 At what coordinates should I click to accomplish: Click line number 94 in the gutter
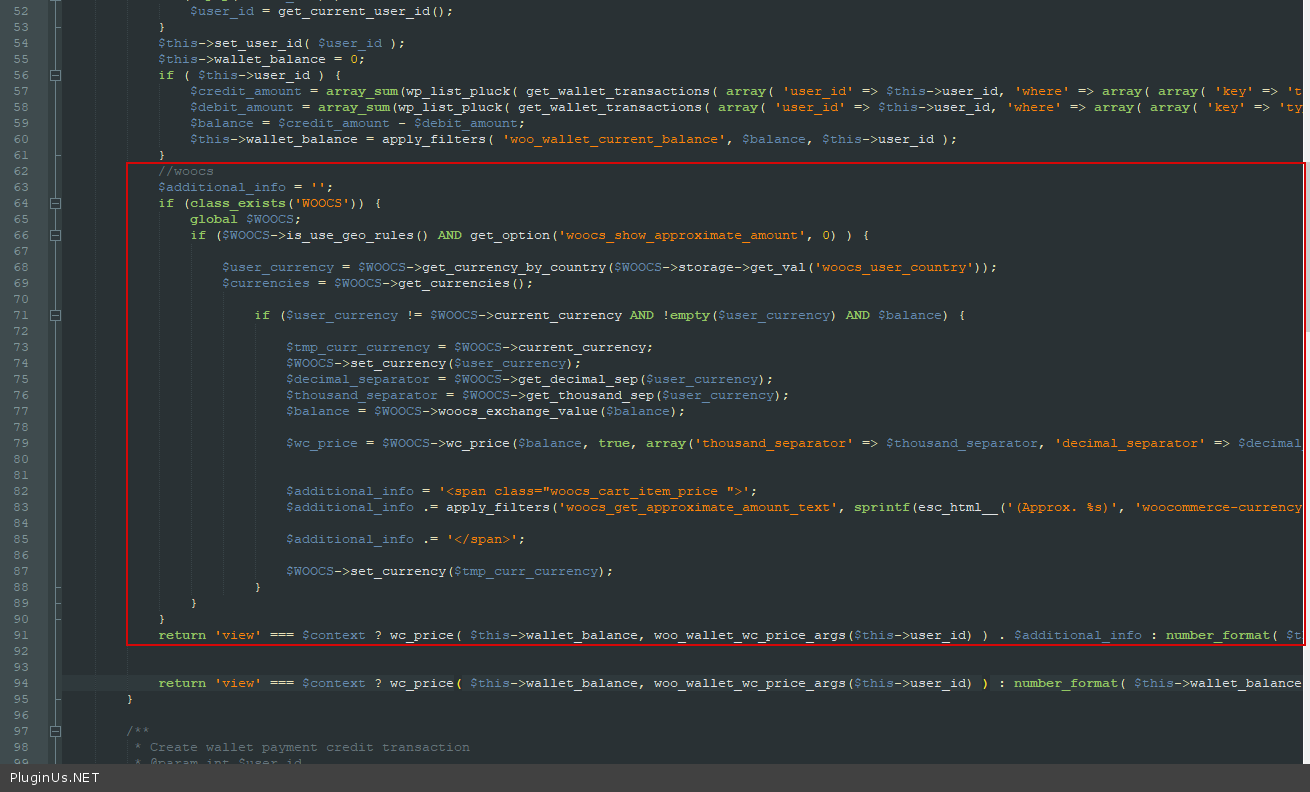(20, 683)
